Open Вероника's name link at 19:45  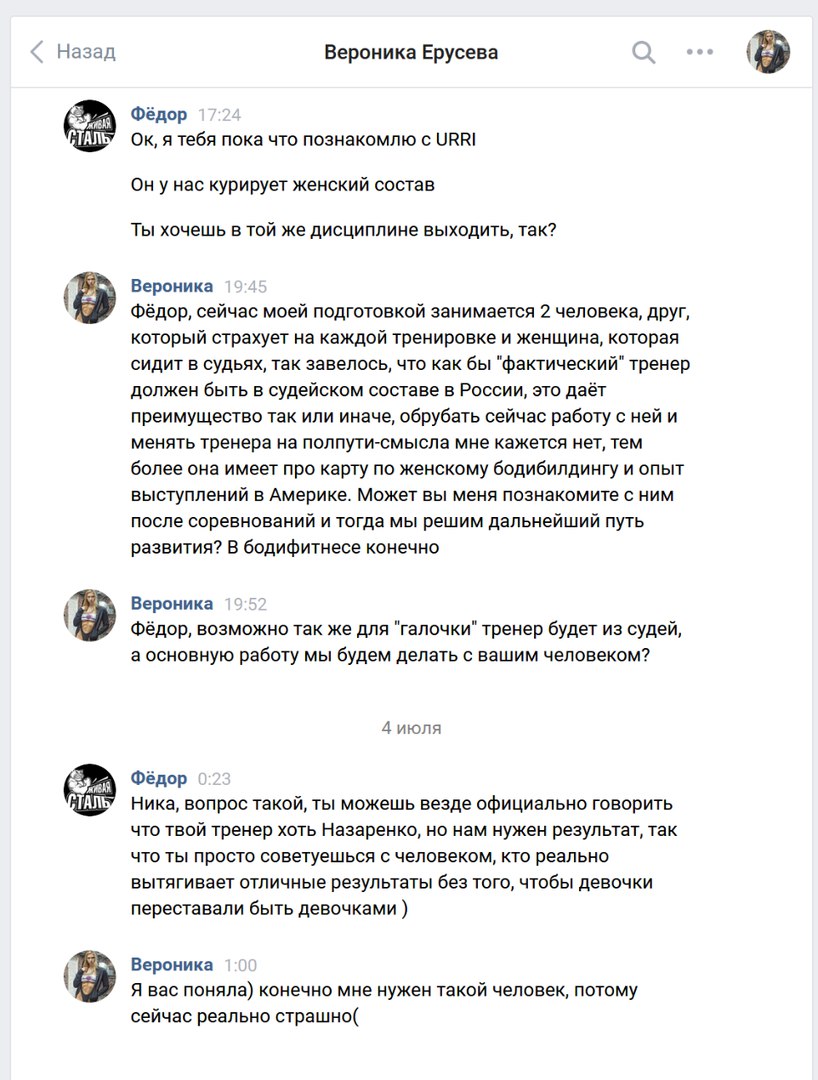pyautogui.click(x=172, y=286)
